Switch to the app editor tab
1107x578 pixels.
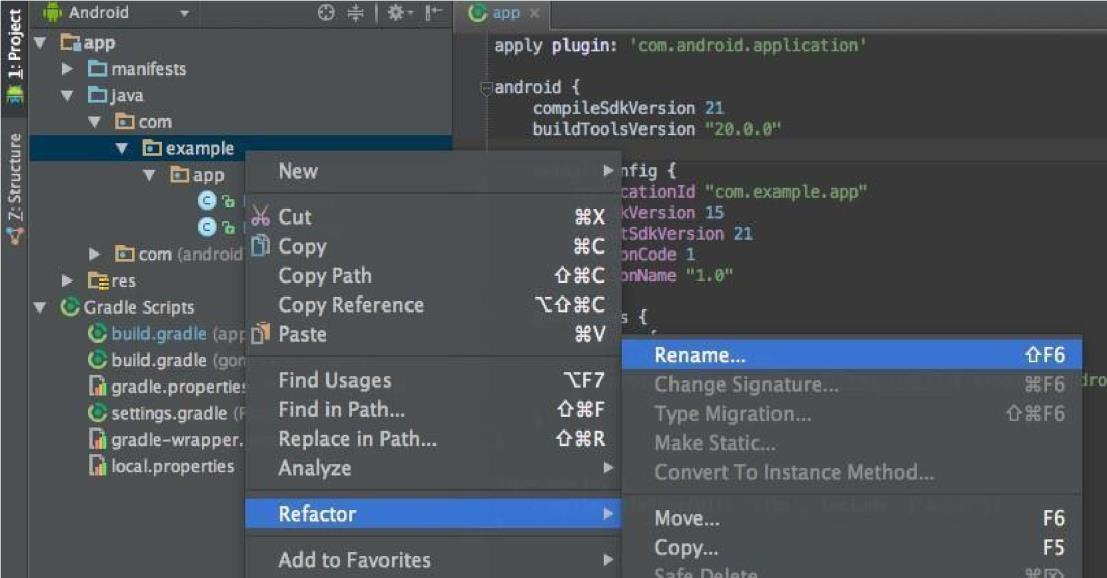(503, 13)
